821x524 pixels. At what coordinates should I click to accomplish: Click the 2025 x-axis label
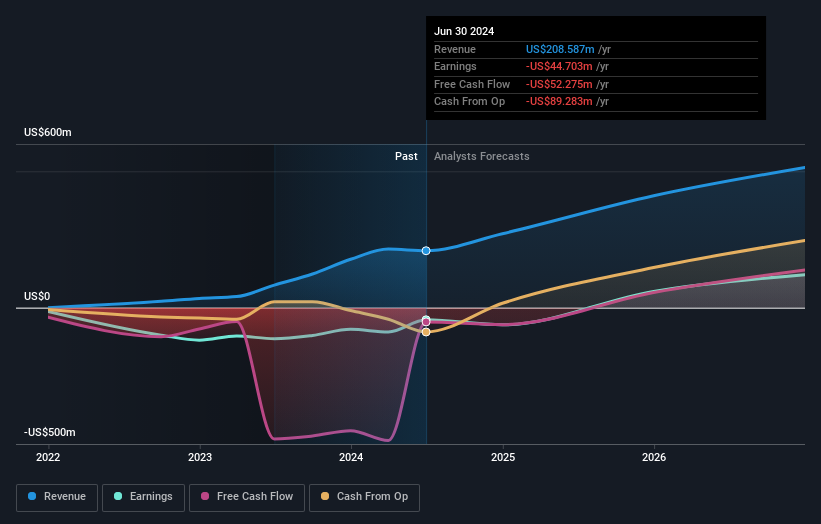[503, 457]
